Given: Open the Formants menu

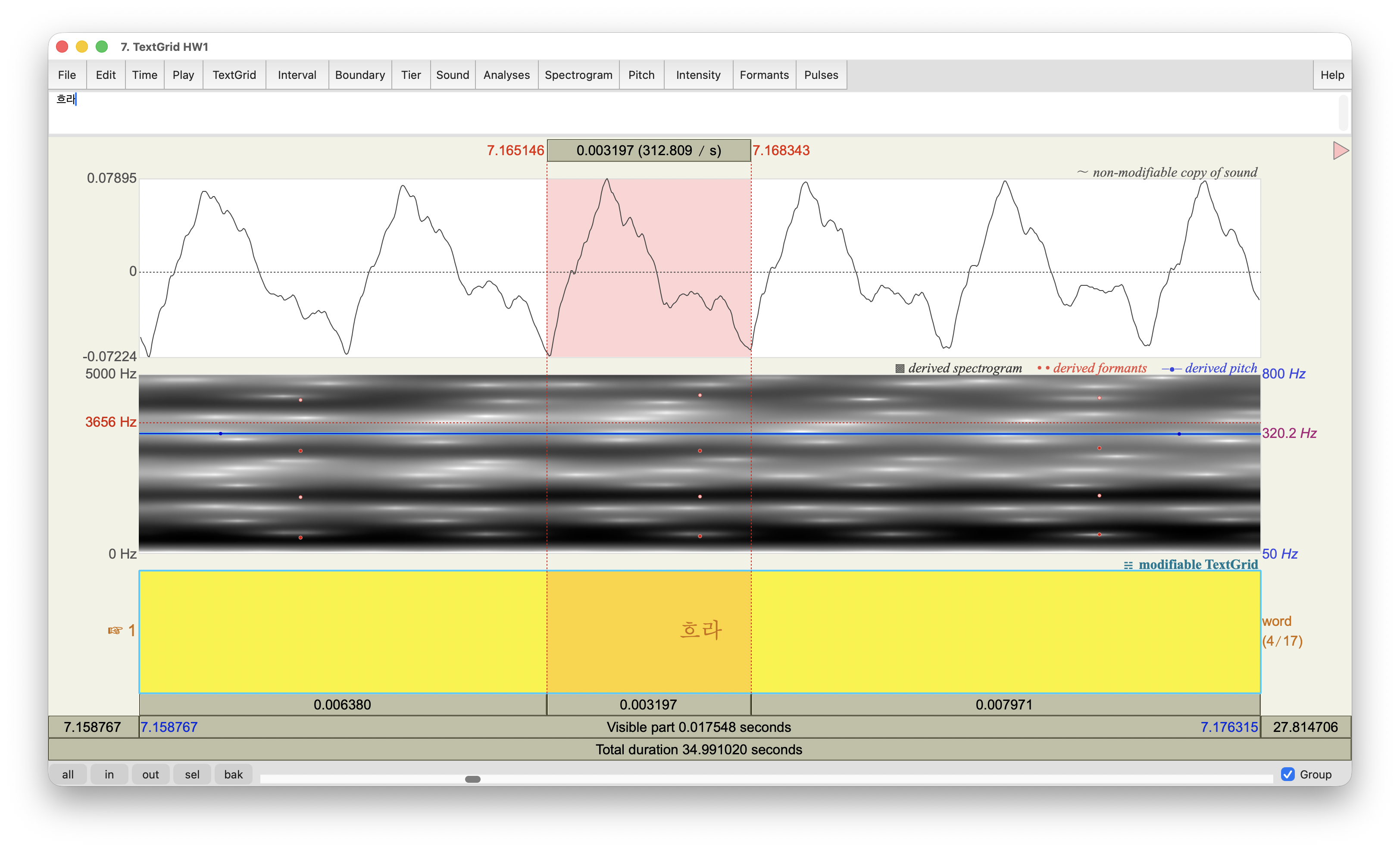Looking at the screenshot, I should [x=764, y=75].
